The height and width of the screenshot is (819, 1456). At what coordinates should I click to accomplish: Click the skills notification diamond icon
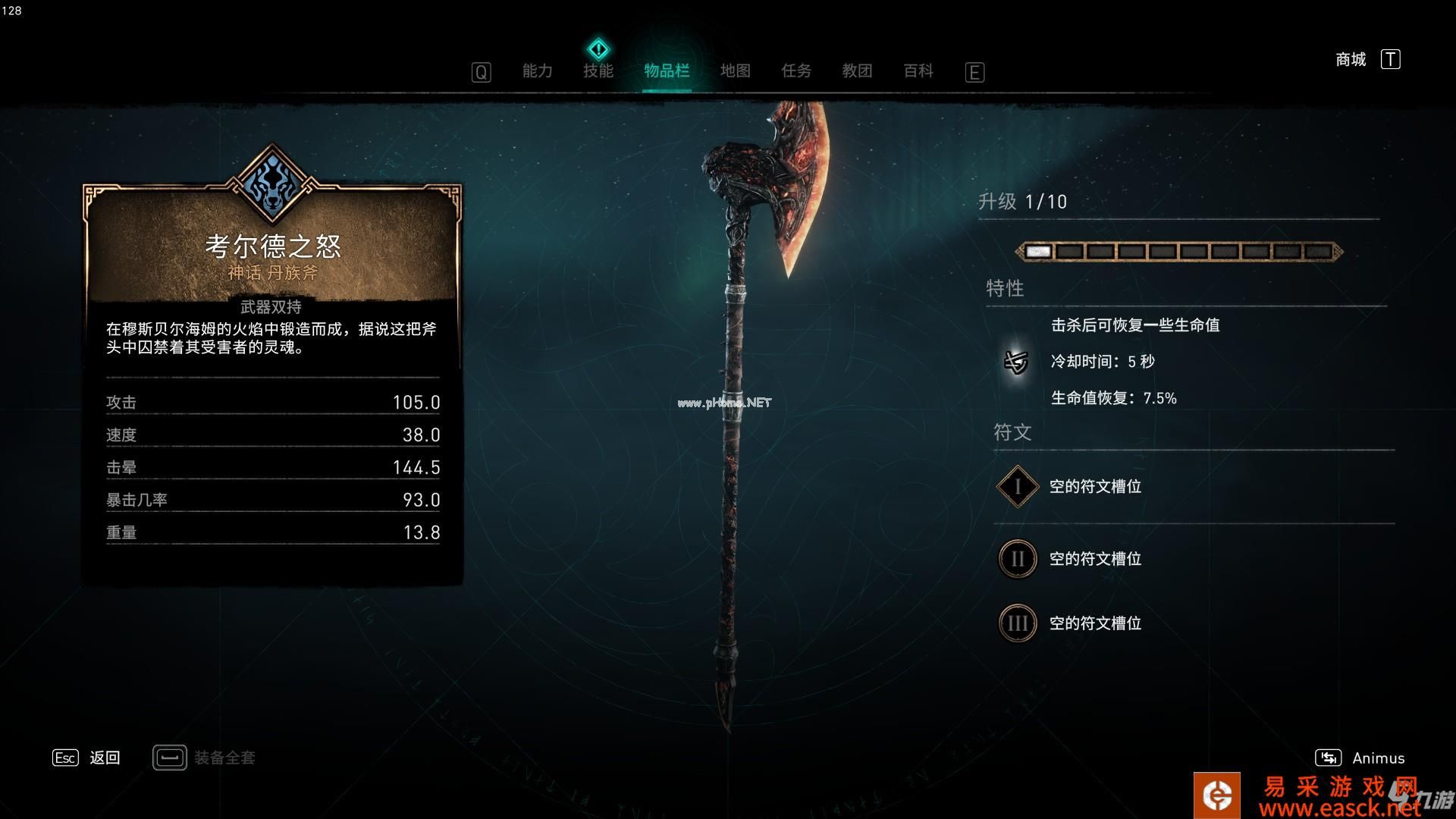coord(598,50)
